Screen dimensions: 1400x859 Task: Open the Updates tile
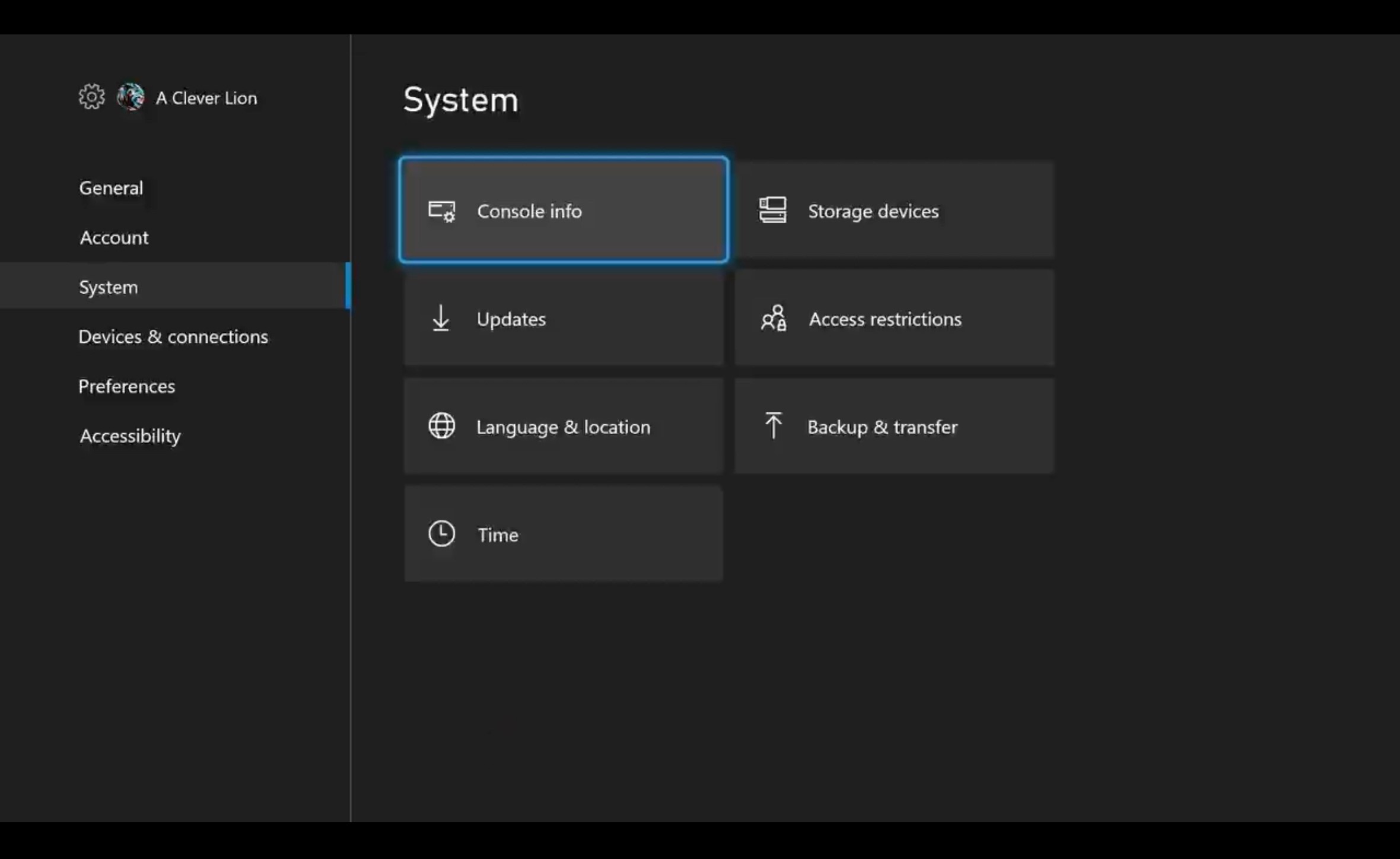[x=563, y=319]
